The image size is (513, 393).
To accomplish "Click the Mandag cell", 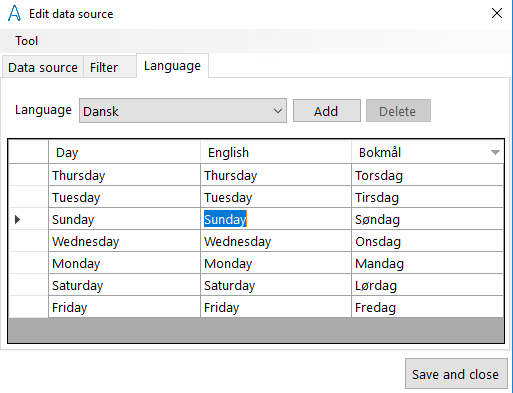I will pyautogui.click(x=427, y=263).
